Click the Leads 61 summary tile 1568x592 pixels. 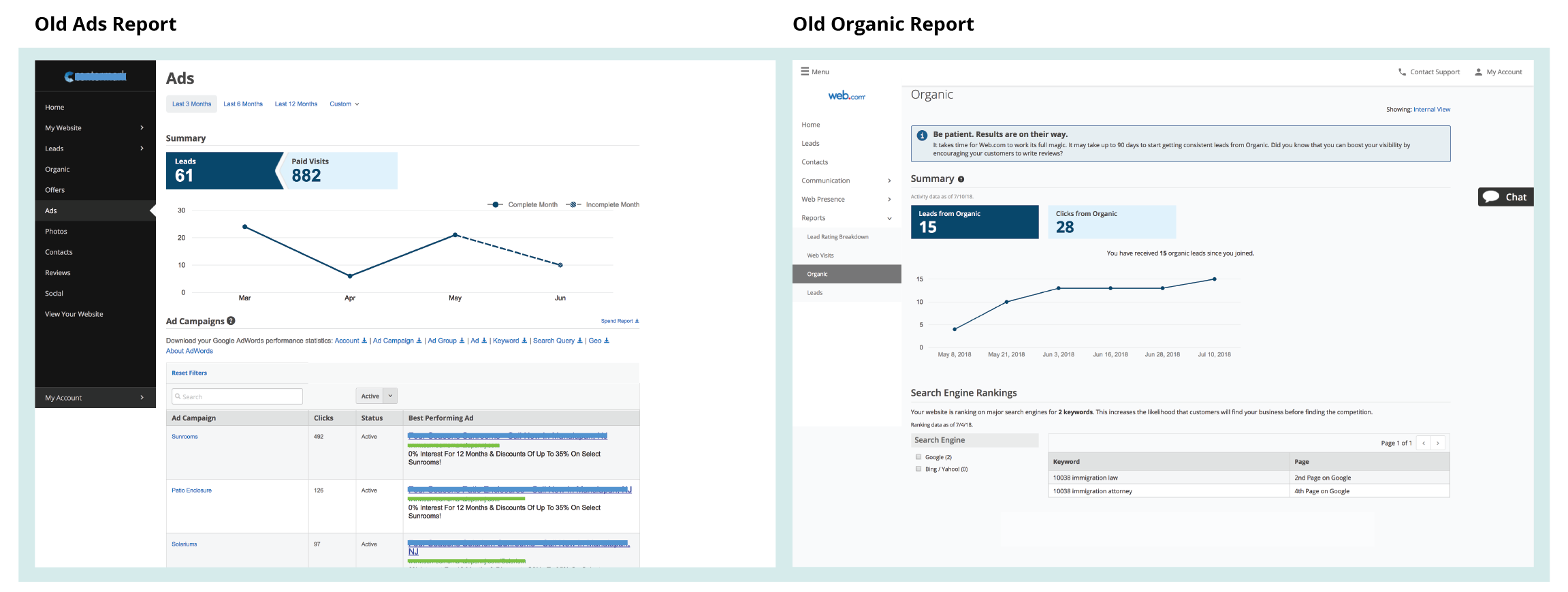click(x=225, y=170)
